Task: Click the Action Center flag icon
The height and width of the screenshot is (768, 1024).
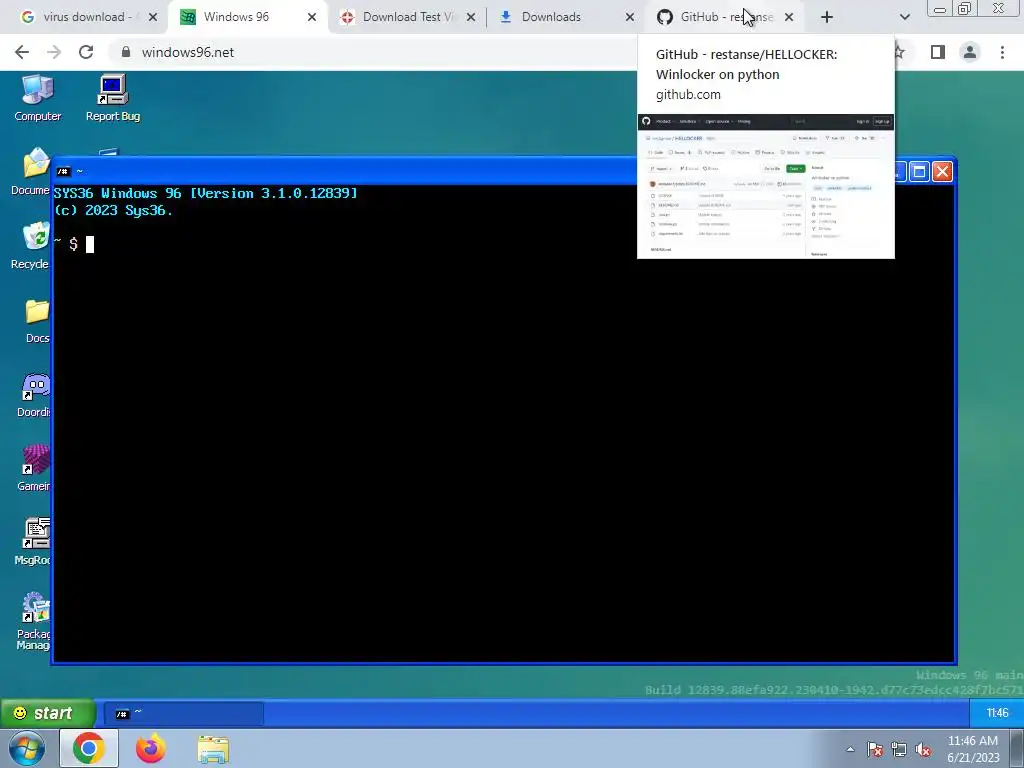Action: (874, 749)
